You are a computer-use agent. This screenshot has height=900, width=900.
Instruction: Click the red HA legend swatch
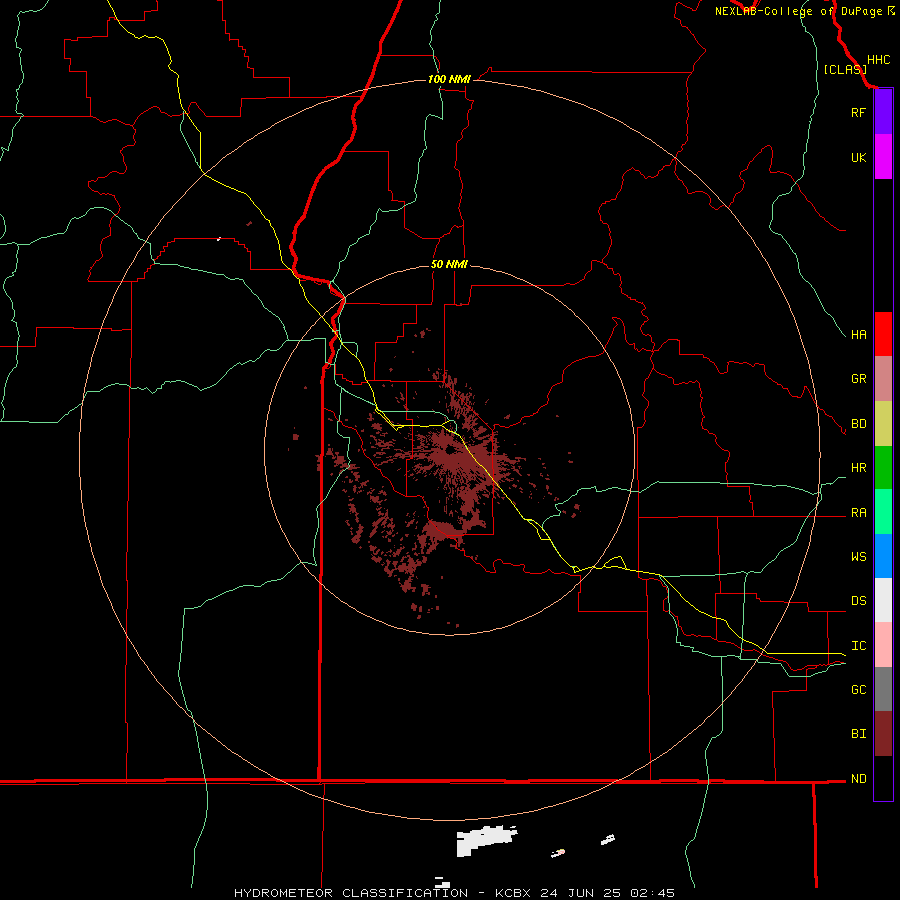point(883,334)
